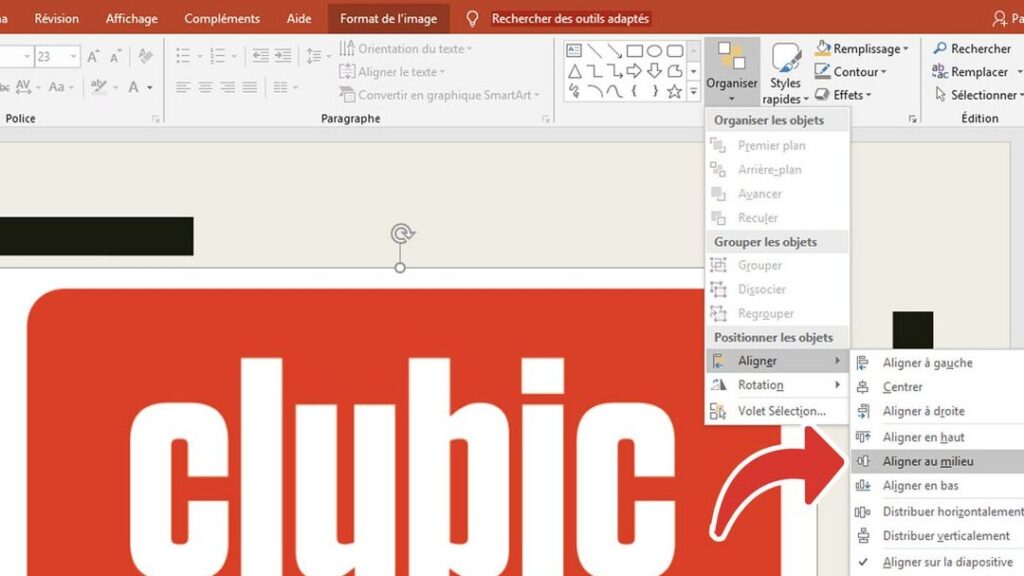Open drawing group dialog launcher

pos(912,119)
